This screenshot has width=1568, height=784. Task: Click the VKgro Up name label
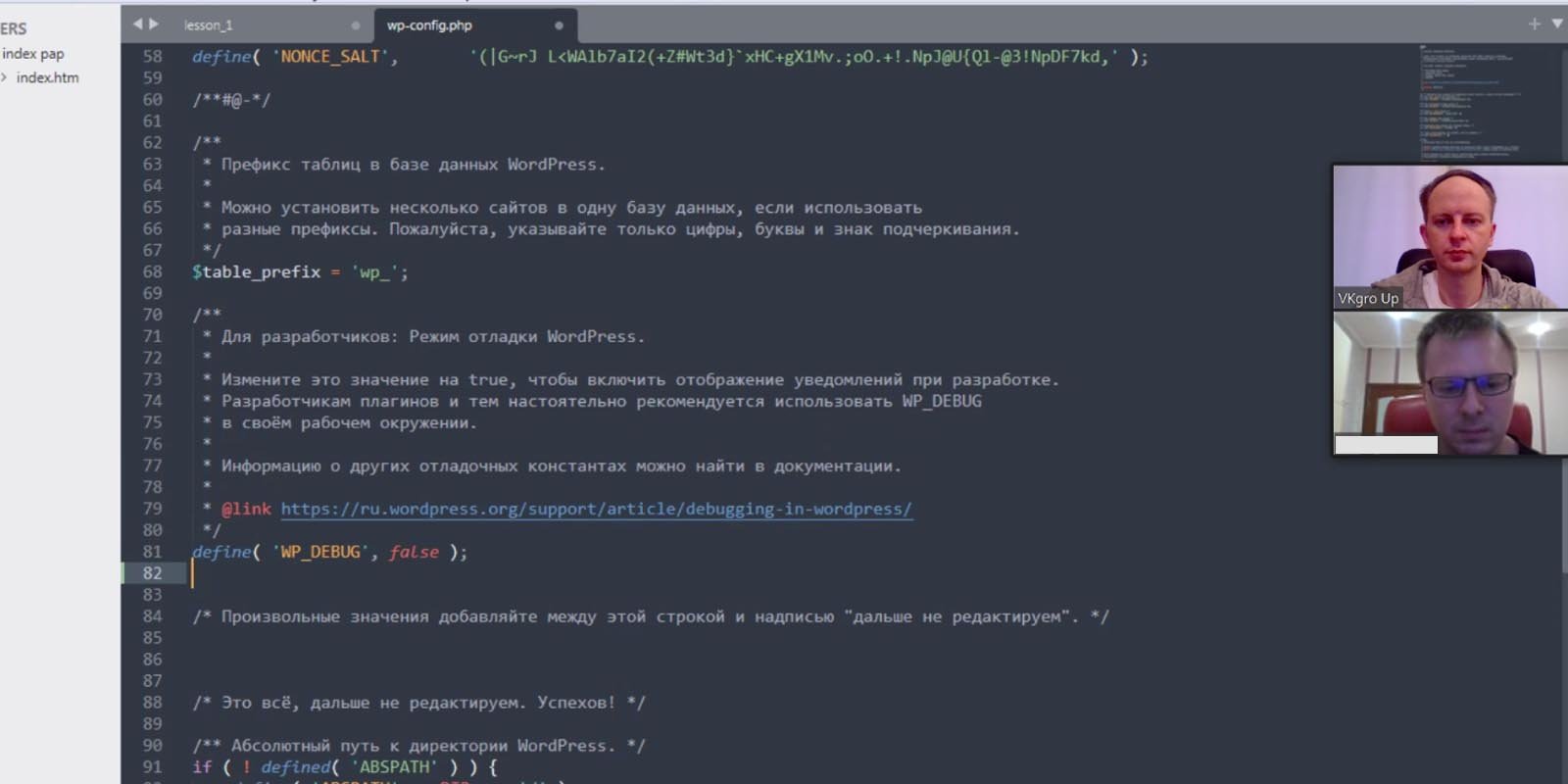click(1368, 298)
